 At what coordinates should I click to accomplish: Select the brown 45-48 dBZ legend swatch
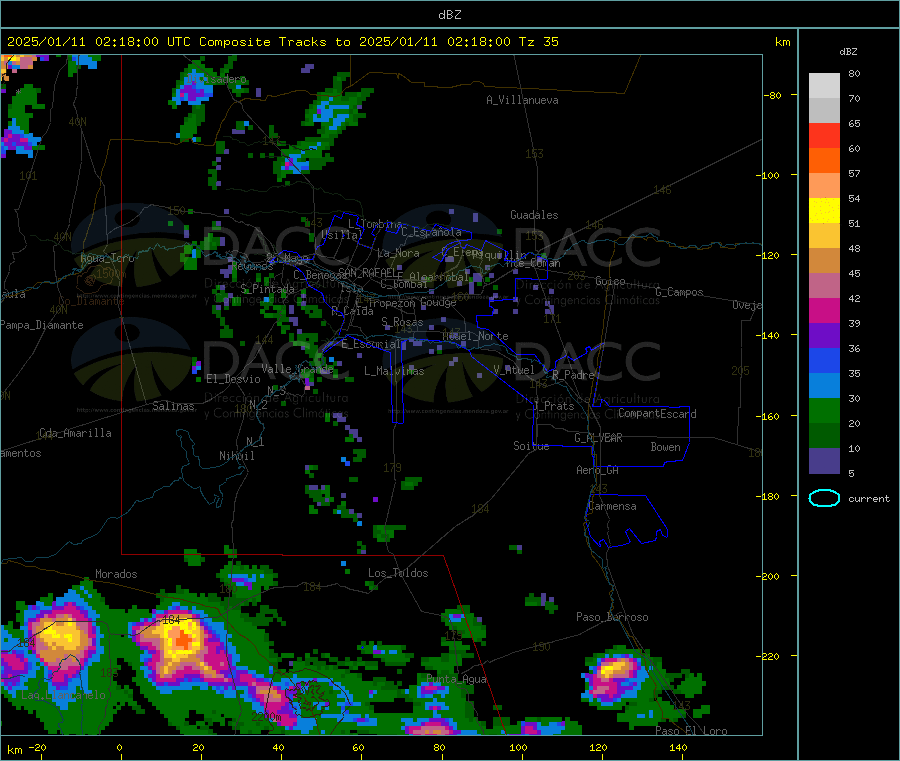[x=824, y=261]
